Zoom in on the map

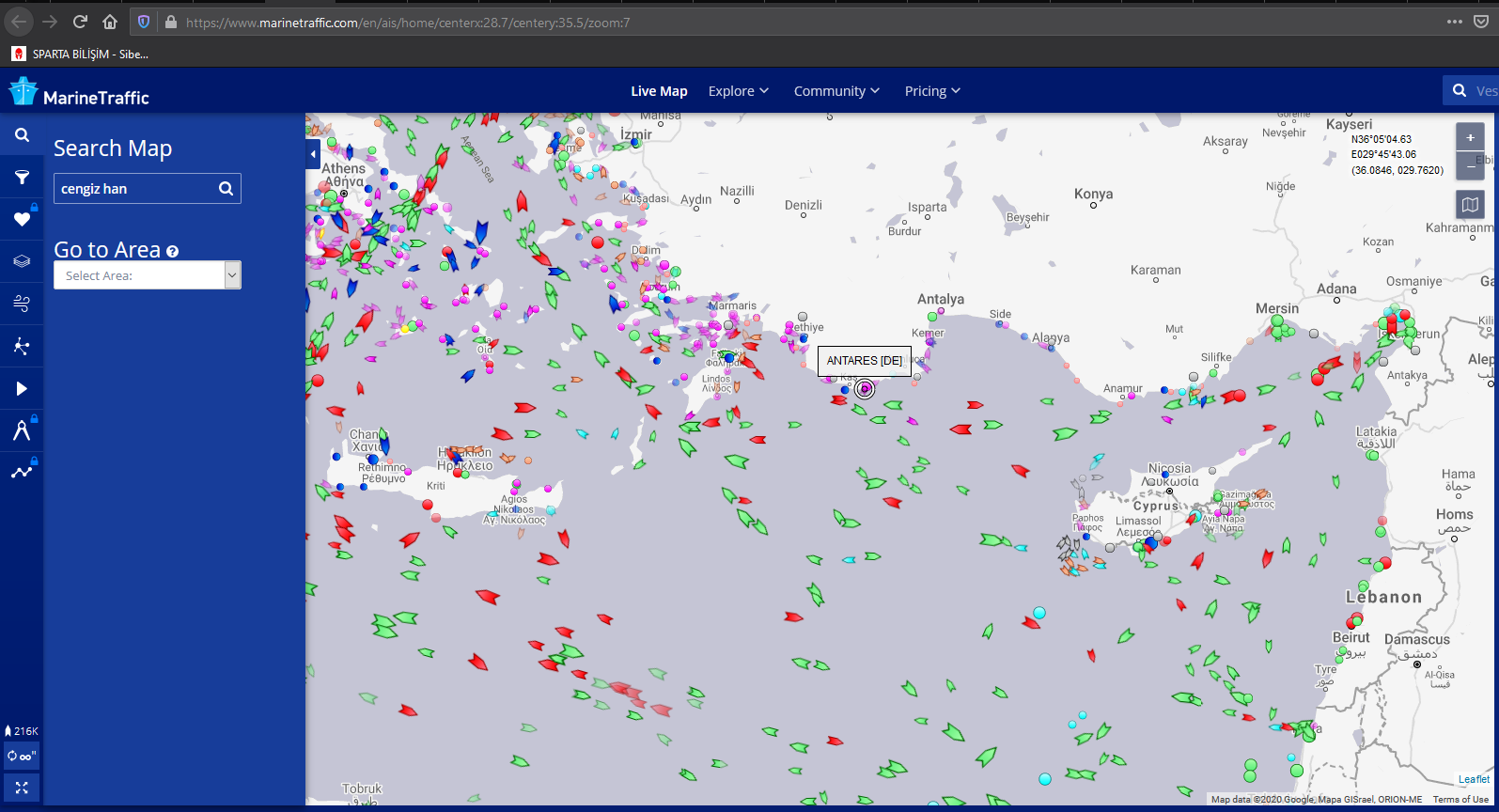1471,137
